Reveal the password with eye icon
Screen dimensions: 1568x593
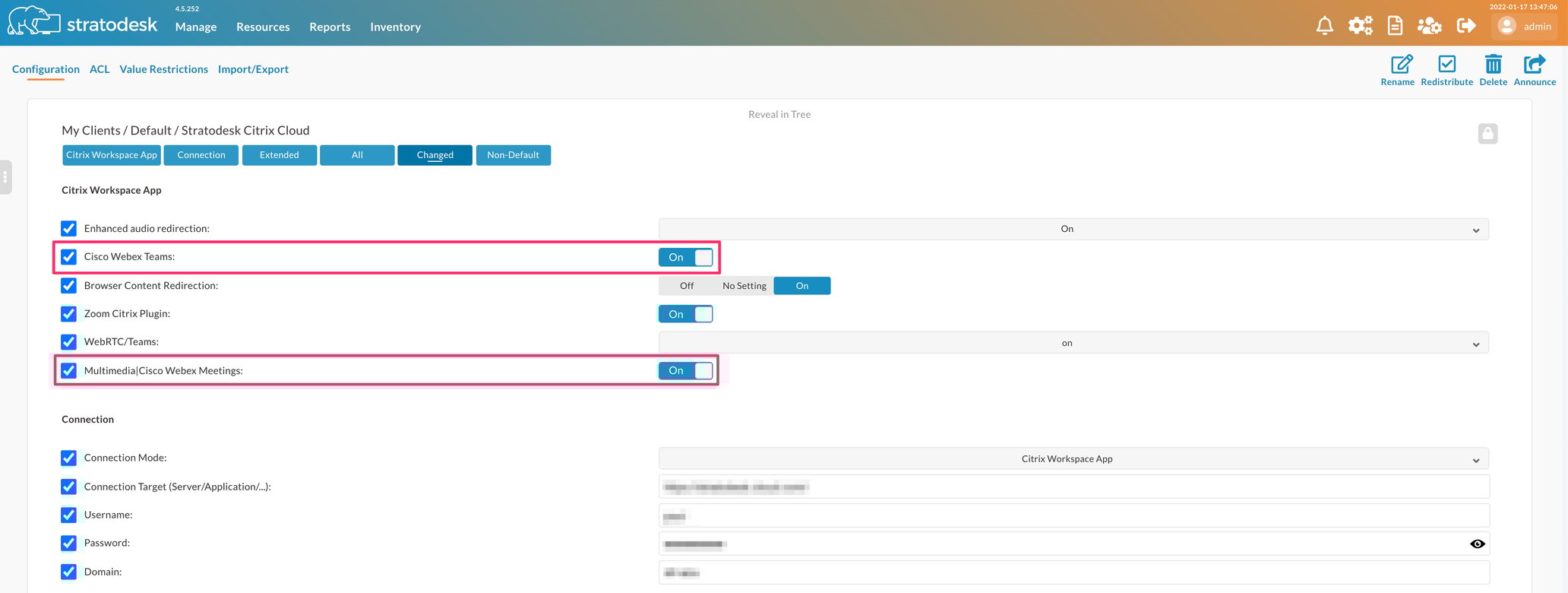coord(1477,544)
